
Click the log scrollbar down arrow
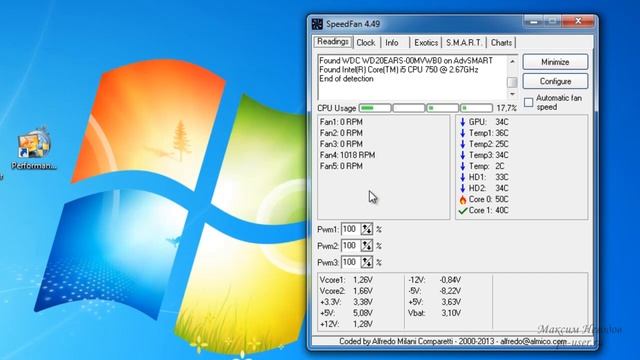(x=512, y=94)
